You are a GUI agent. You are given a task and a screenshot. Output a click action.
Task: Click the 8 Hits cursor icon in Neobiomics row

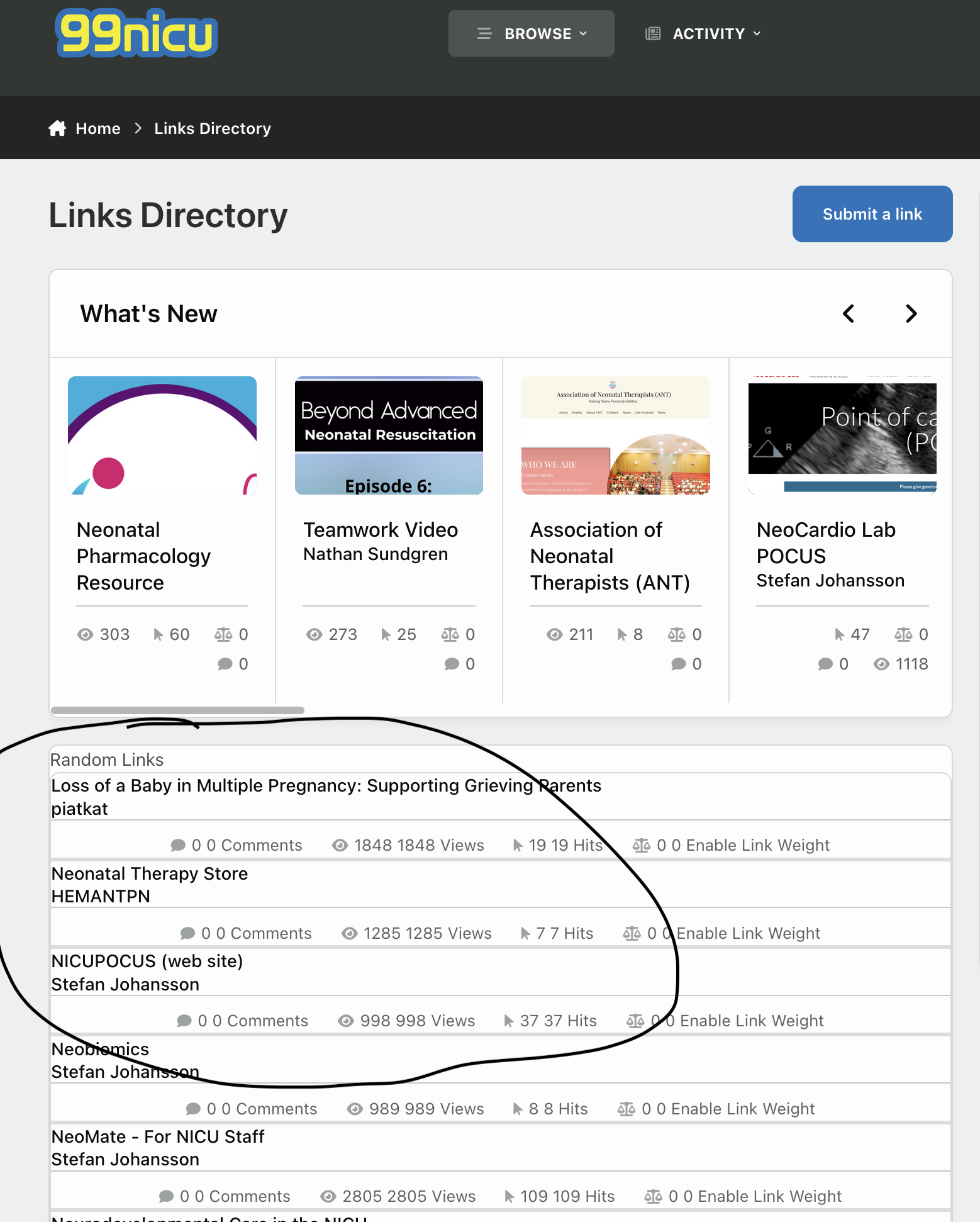517,1109
